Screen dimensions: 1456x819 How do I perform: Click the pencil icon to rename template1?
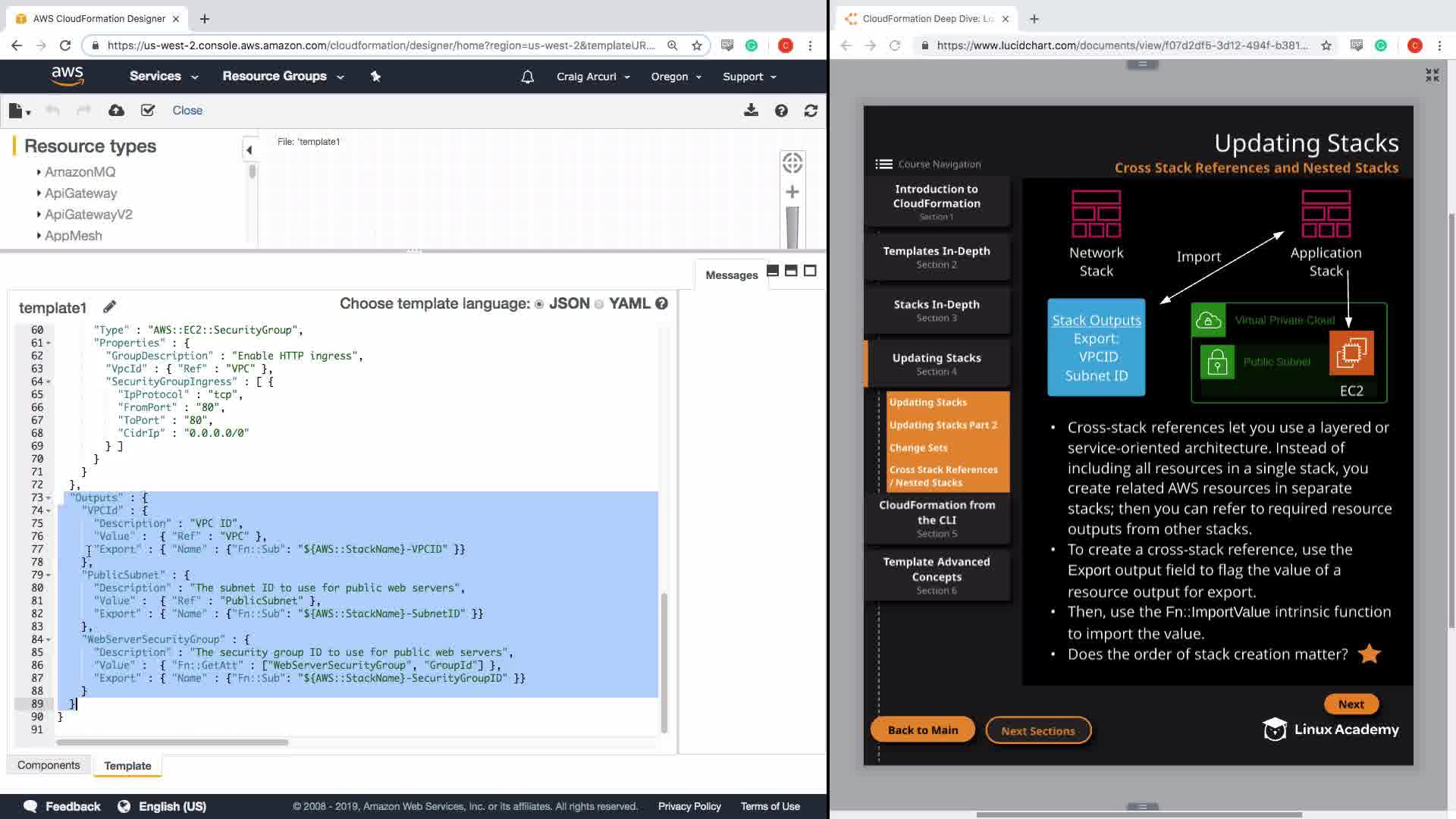pyautogui.click(x=110, y=306)
